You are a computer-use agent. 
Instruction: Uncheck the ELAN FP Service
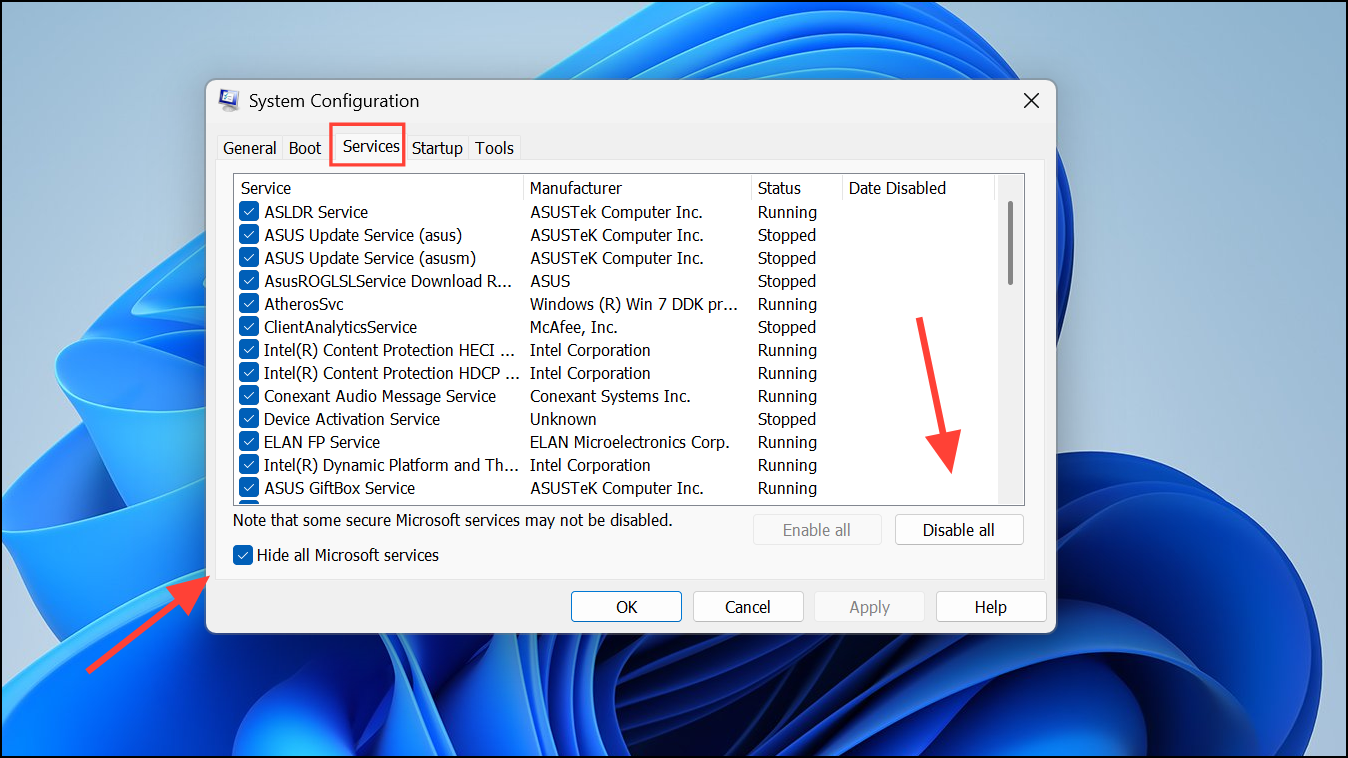tap(248, 441)
